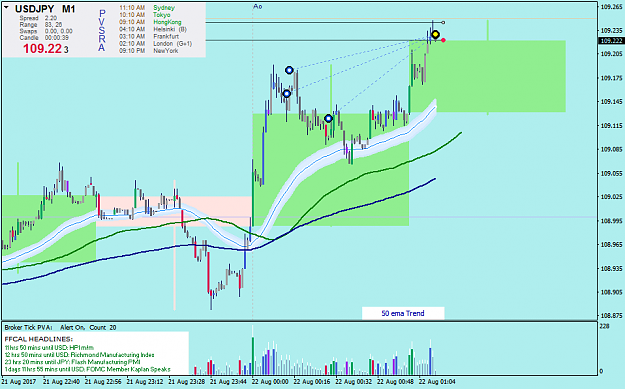Viewport: 625px width, 389px height.
Task: Select the Range 83, 26 reading
Action: click(41, 25)
